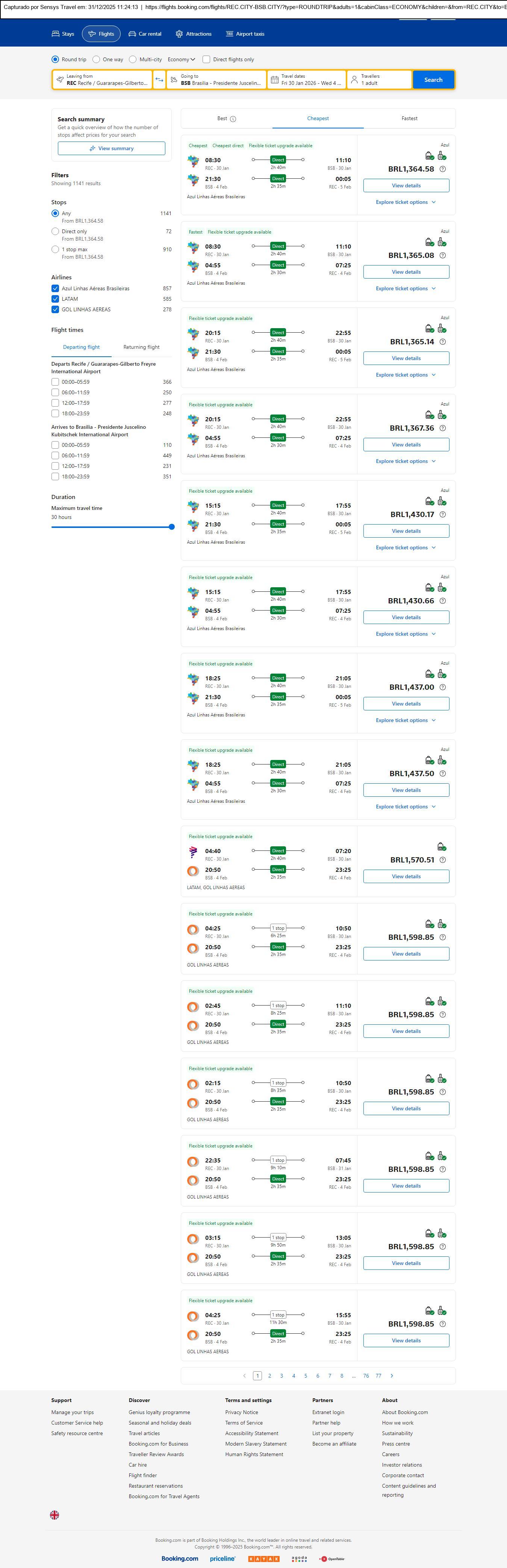
Task: Click the calendar icon in Travel dates field
Action: coord(274,80)
